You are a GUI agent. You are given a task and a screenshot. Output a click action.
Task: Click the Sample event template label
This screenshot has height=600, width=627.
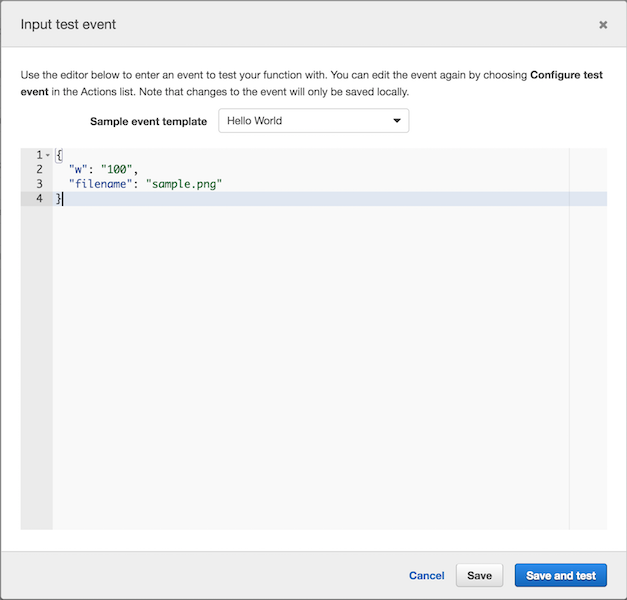(x=148, y=121)
